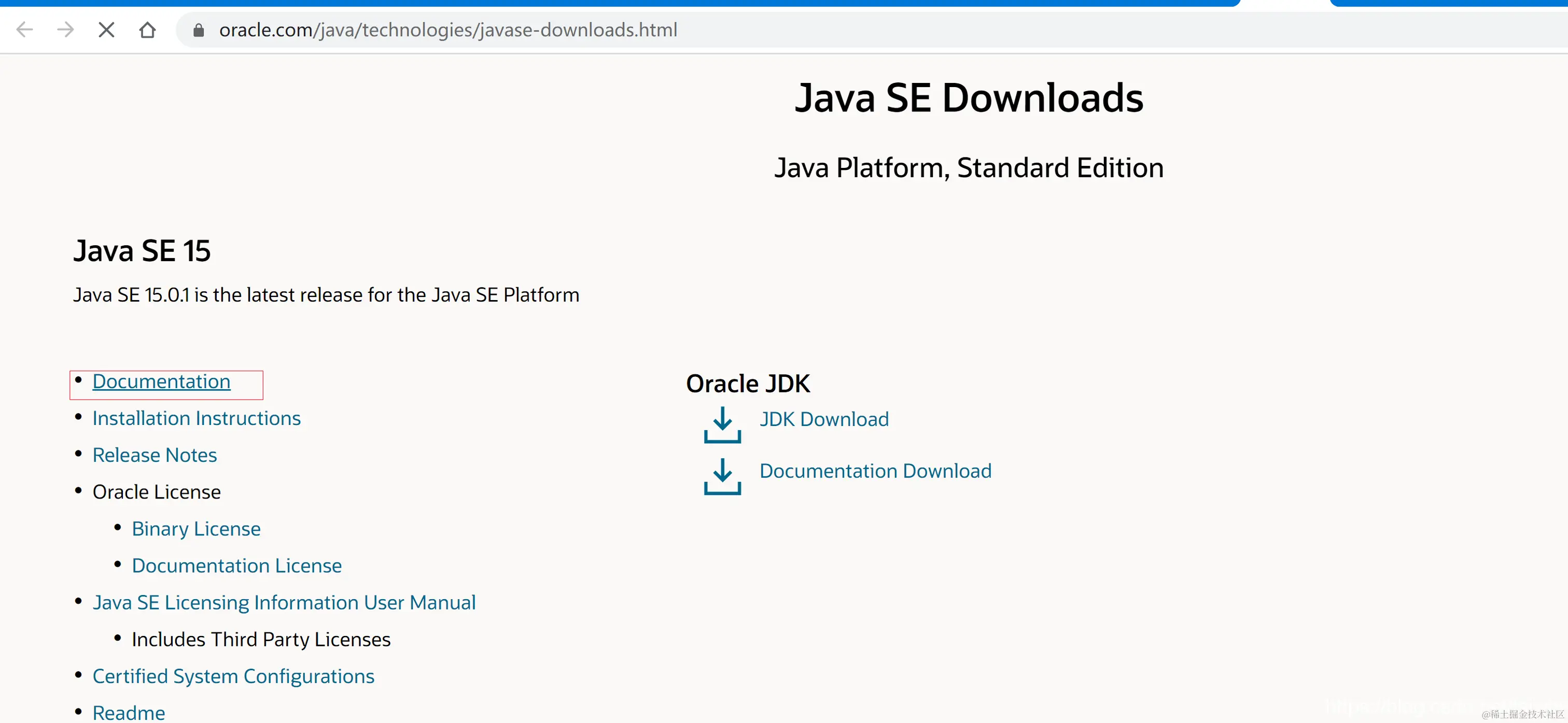The width and height of the screenshot is (1568, 723).
Task: Click the Java SE 15 section heading
Action: 142,251
